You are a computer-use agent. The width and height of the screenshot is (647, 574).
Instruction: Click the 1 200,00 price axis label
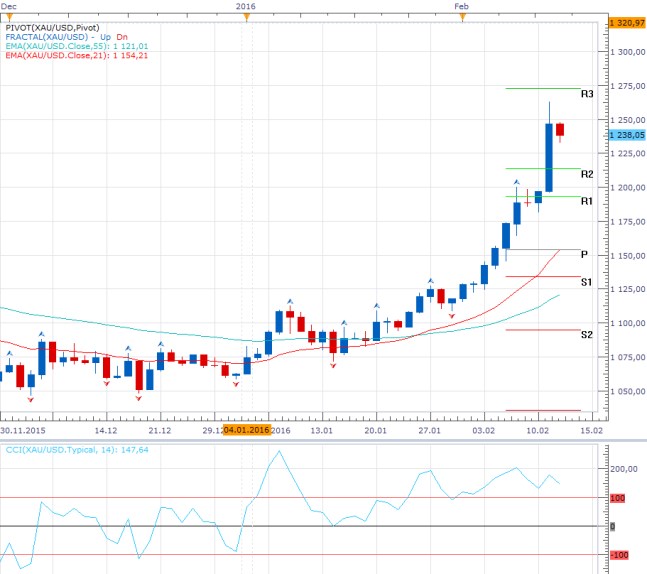628,187
